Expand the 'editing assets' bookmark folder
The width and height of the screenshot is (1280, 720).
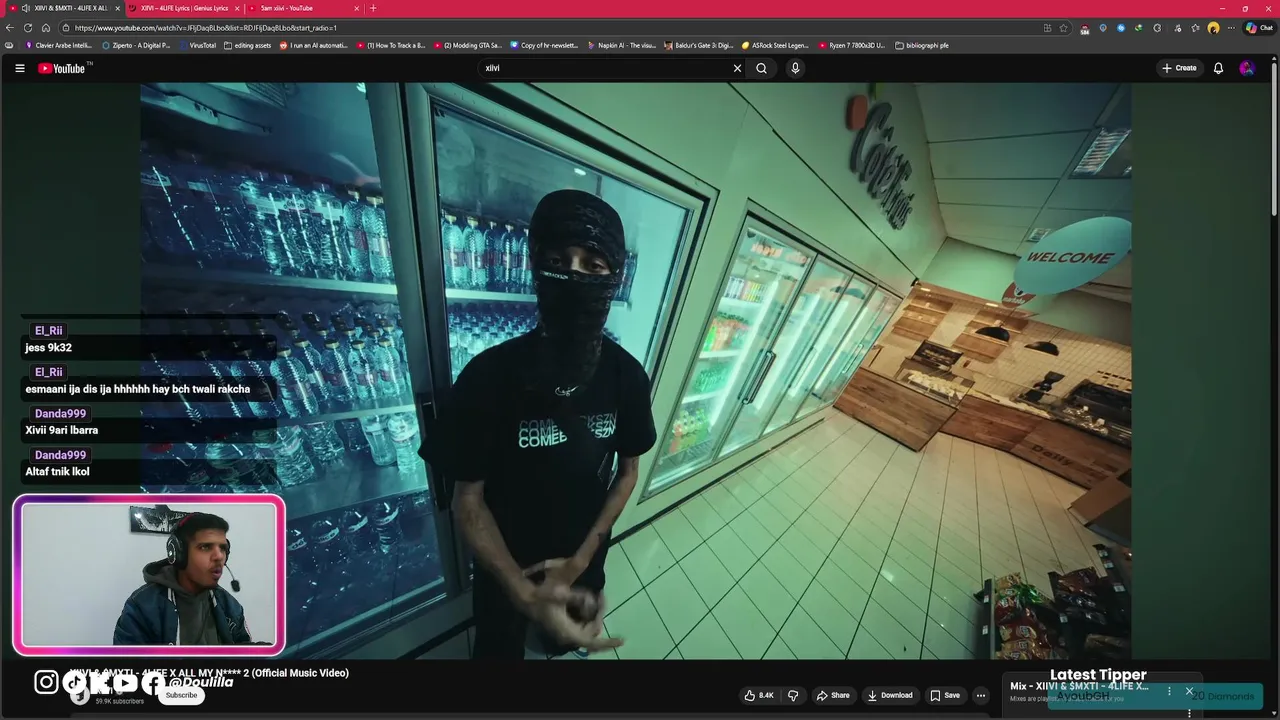[x=248, y=45]
